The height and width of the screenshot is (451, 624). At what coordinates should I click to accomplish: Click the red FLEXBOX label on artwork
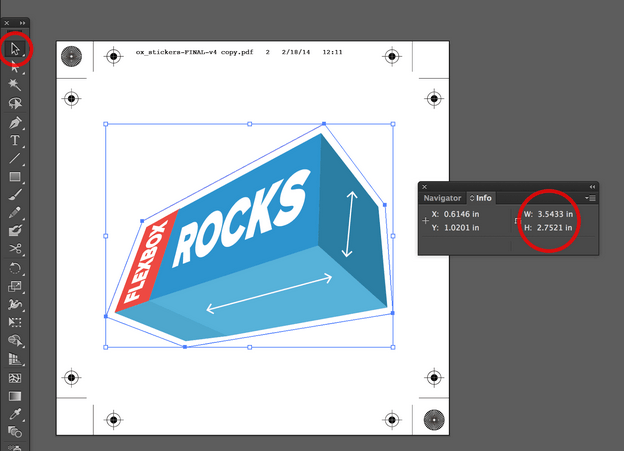click(x=146, y=262)
